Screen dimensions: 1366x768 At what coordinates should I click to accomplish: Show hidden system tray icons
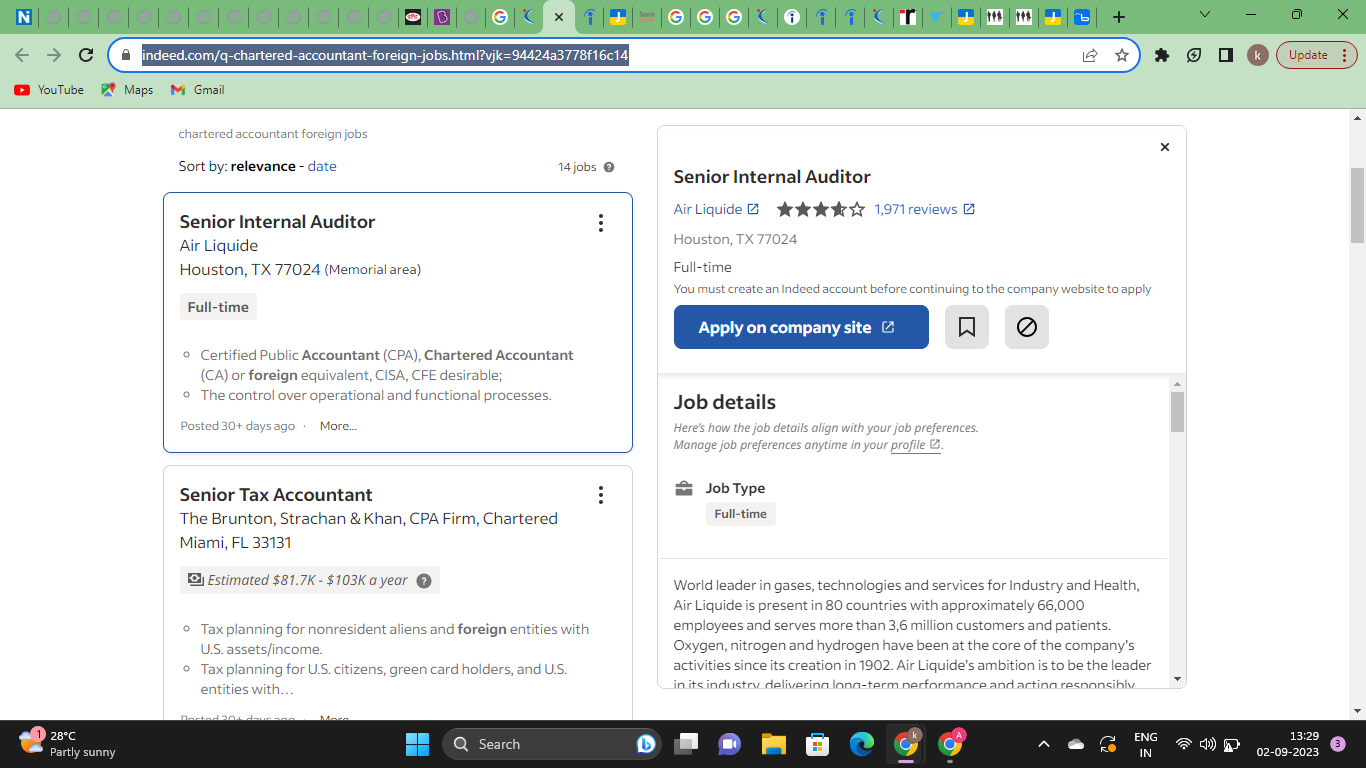tap(1044, 744)
